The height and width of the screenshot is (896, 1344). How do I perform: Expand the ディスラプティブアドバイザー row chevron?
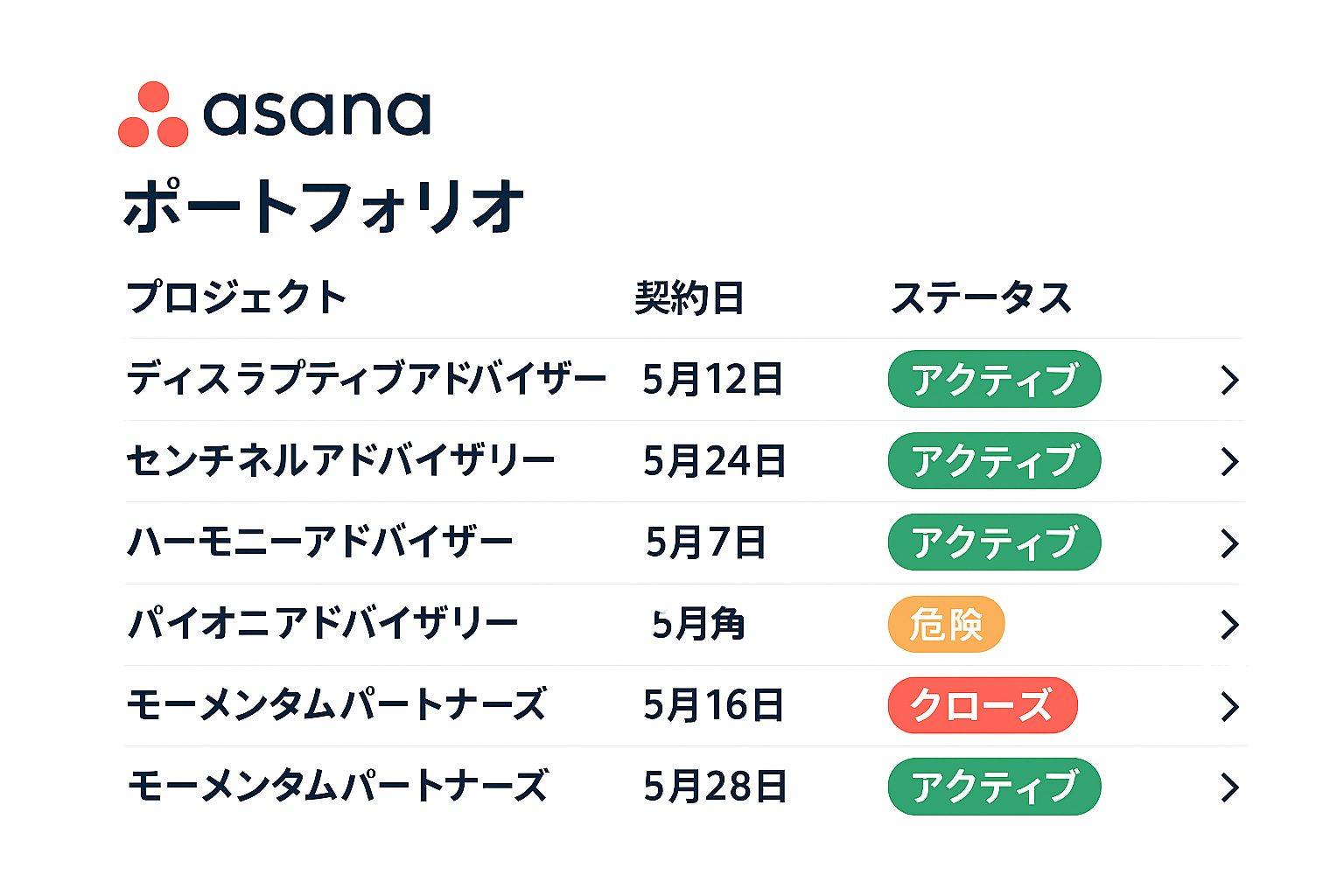(1229, 380)
